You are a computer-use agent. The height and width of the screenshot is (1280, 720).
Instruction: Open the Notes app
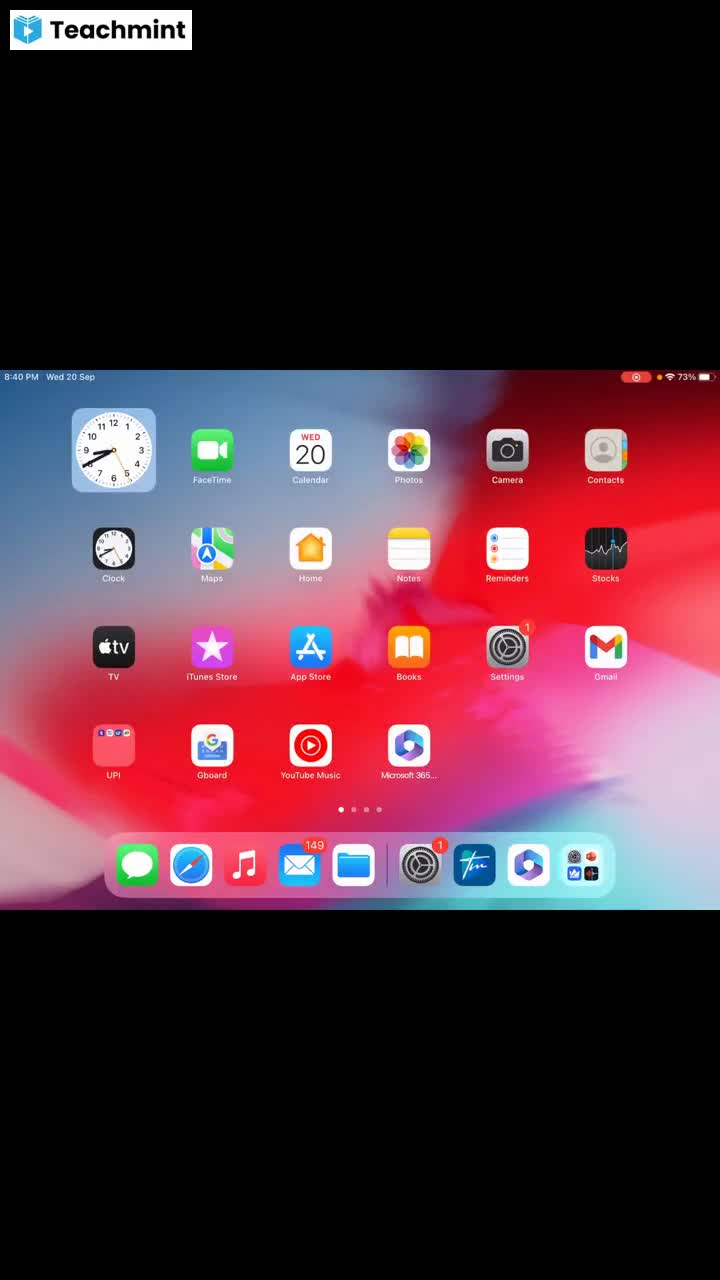(x=409, y=549)
